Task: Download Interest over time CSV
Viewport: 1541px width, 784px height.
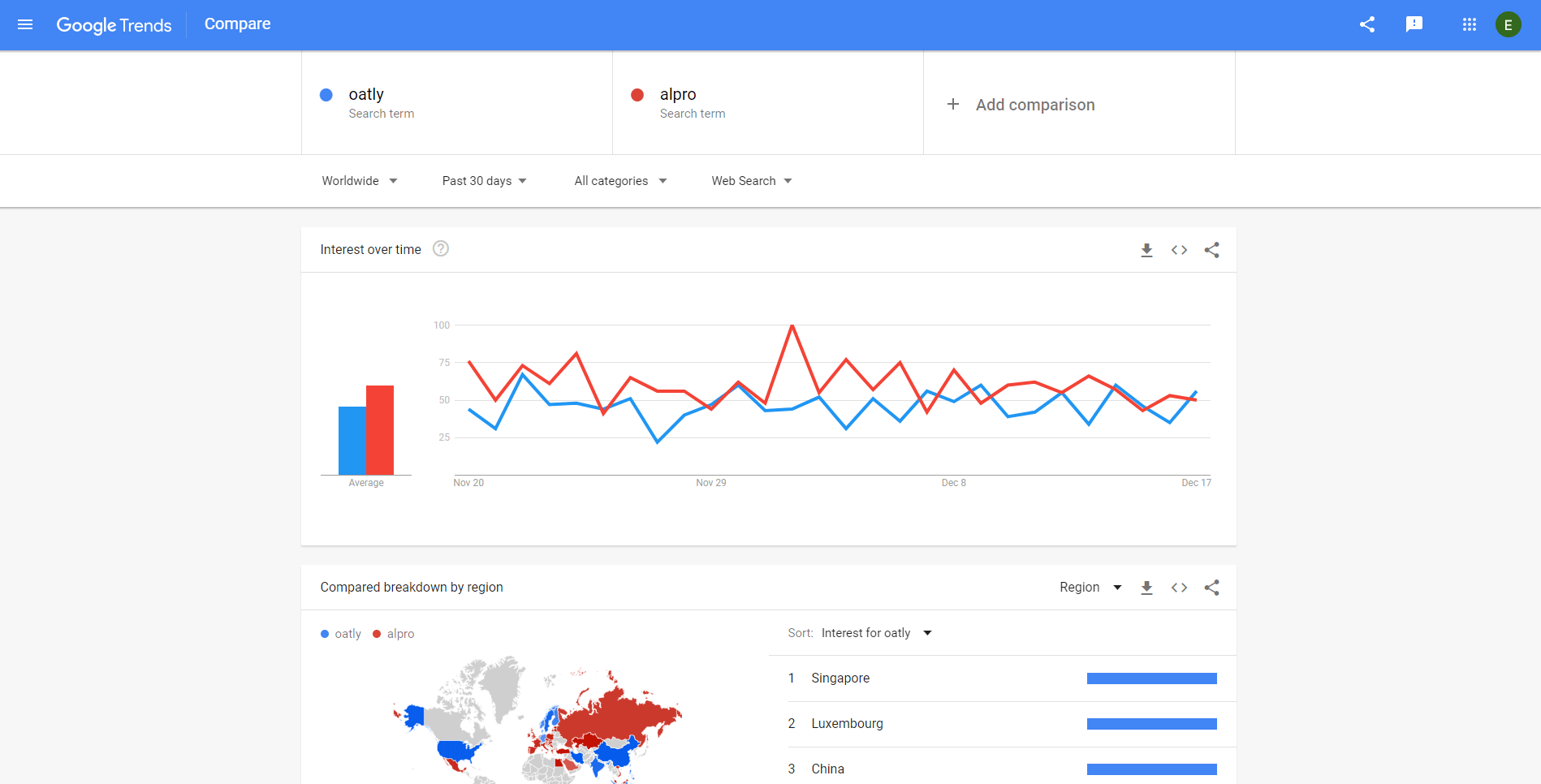Action: [1146, 250]
